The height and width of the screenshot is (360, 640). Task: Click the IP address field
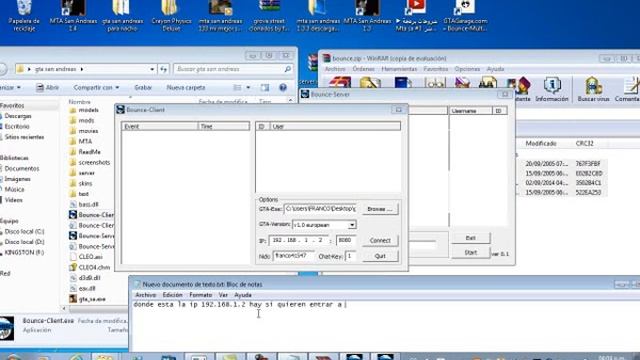(x=298, y=240)
